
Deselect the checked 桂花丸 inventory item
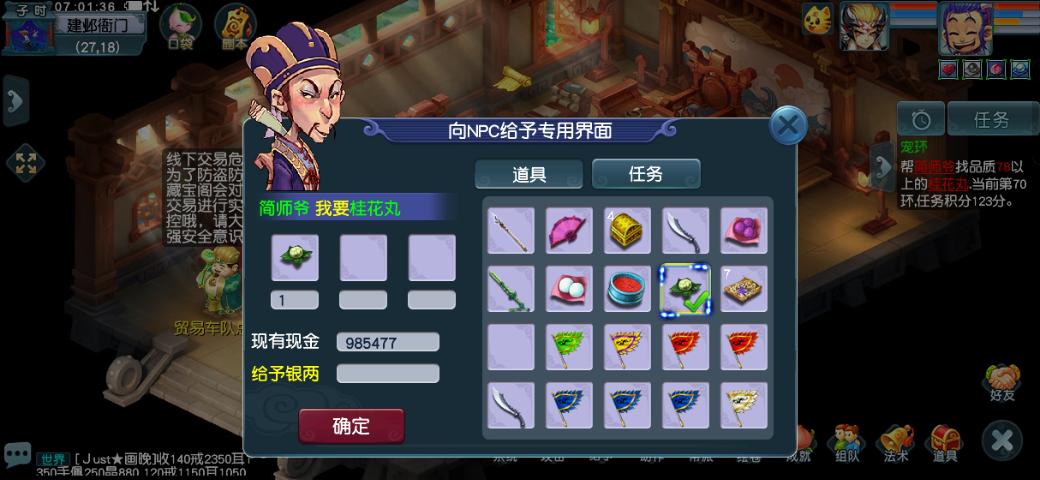pyautogui.click(x=685, y=289)
